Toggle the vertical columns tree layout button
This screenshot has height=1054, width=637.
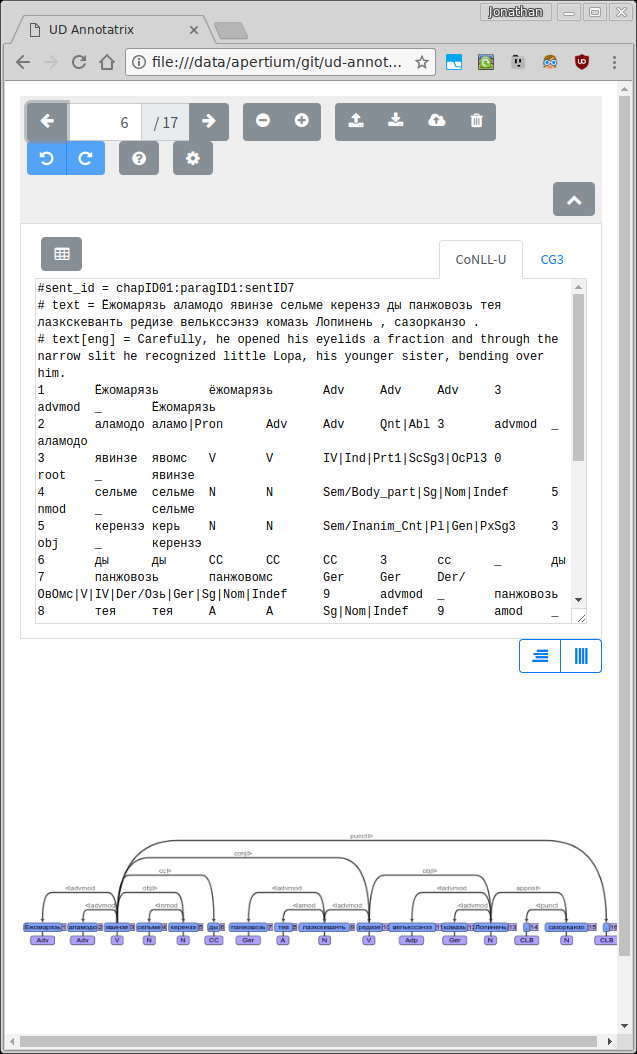point(581,656)
